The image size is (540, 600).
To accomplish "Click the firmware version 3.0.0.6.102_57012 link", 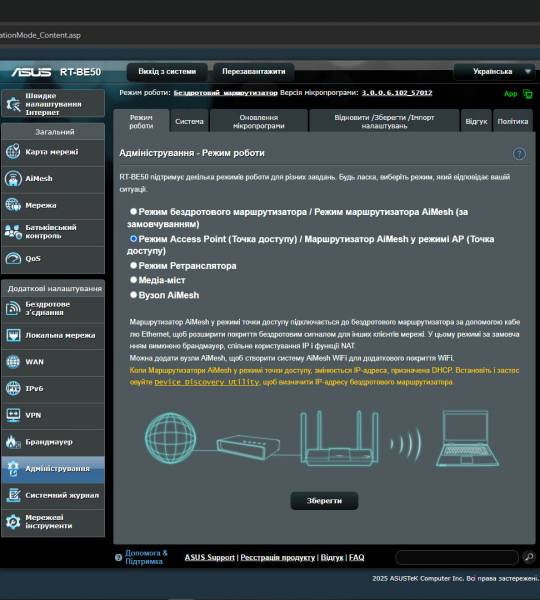I will tap(397, 93).
